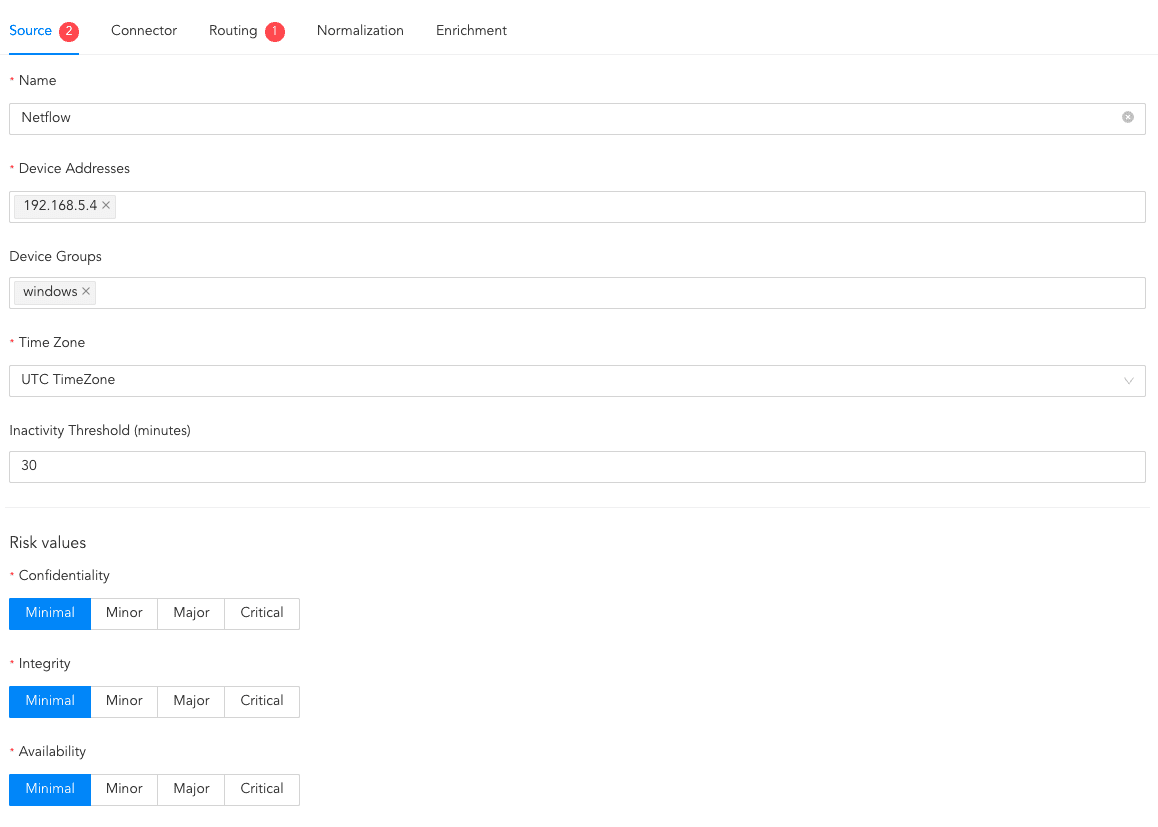
Task: Set Availability to Critical
Action: click(x=262, y=789)
